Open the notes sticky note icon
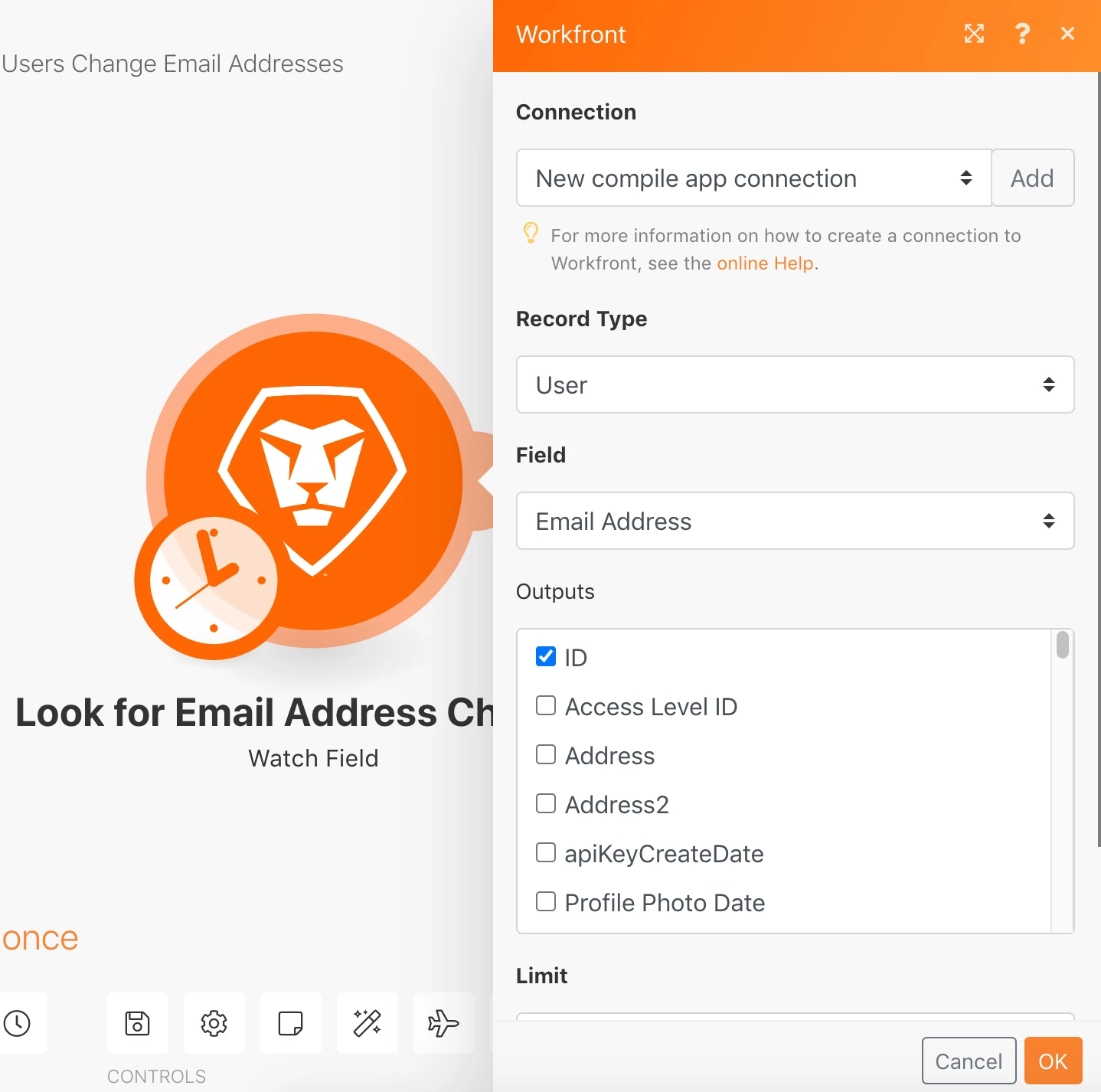1101x1092 pixels. 291,1023
